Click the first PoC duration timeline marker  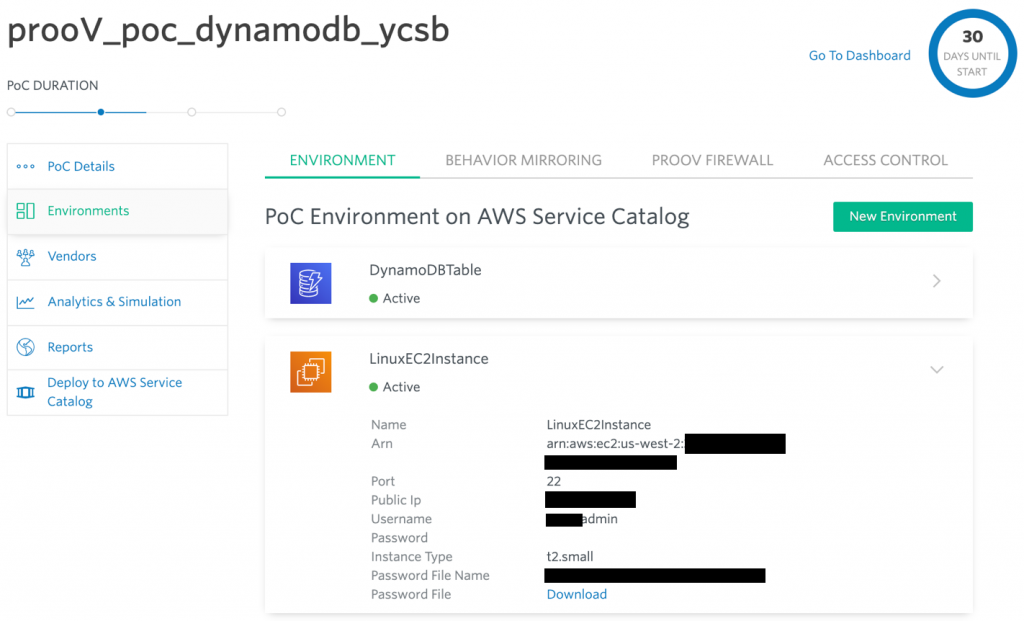coord(11,112)
